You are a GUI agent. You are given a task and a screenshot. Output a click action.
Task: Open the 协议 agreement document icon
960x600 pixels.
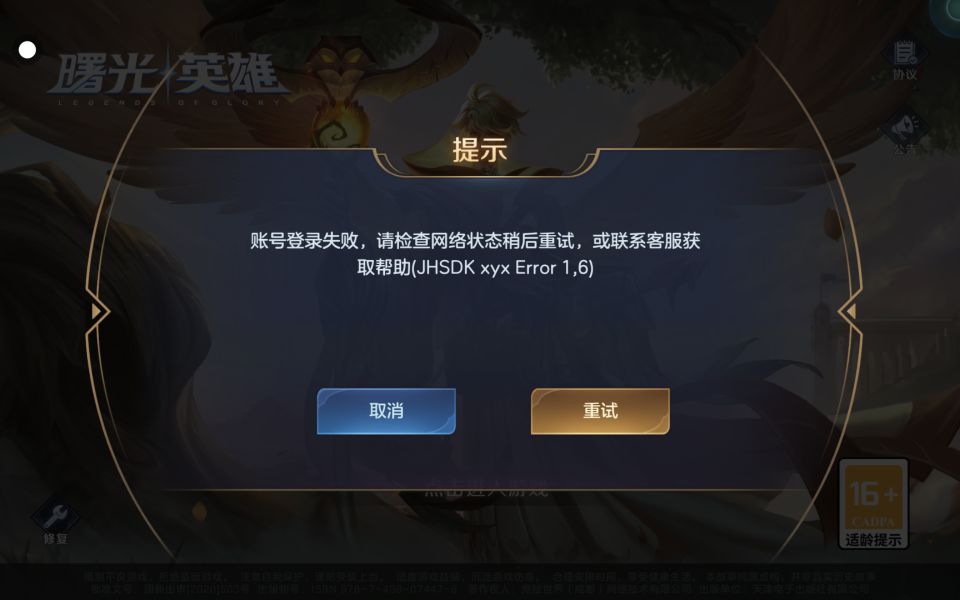904,53
